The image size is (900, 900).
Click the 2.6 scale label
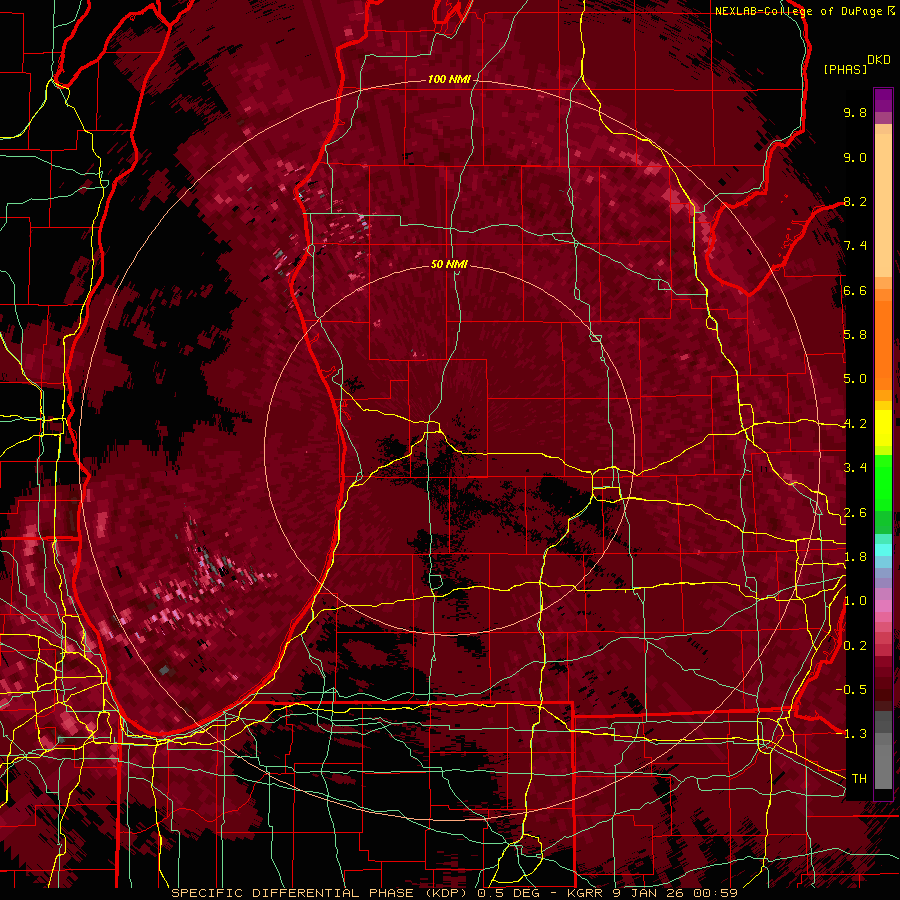855,513
